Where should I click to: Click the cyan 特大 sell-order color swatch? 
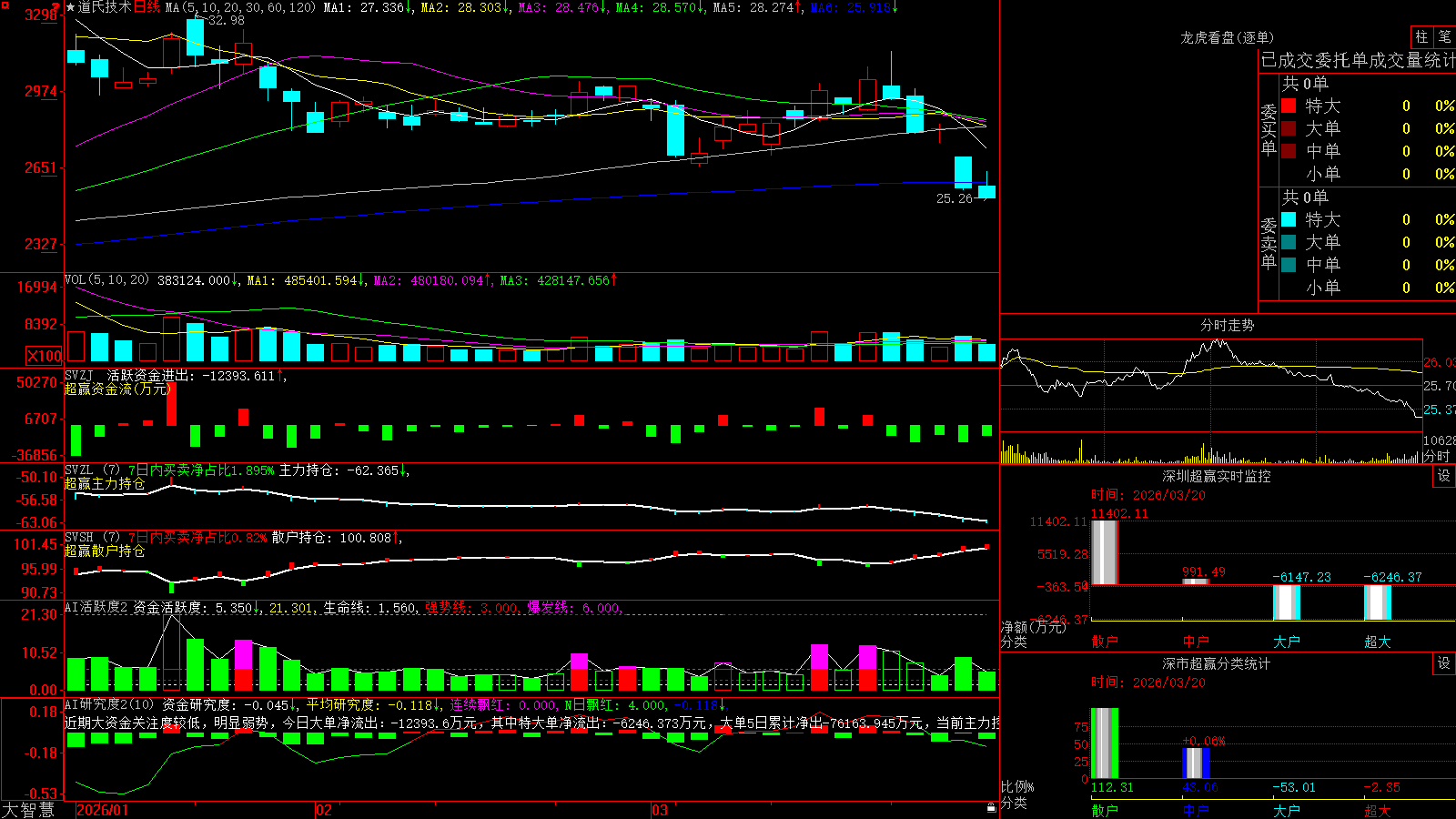pyautogui.click(x=1289, y=219)
